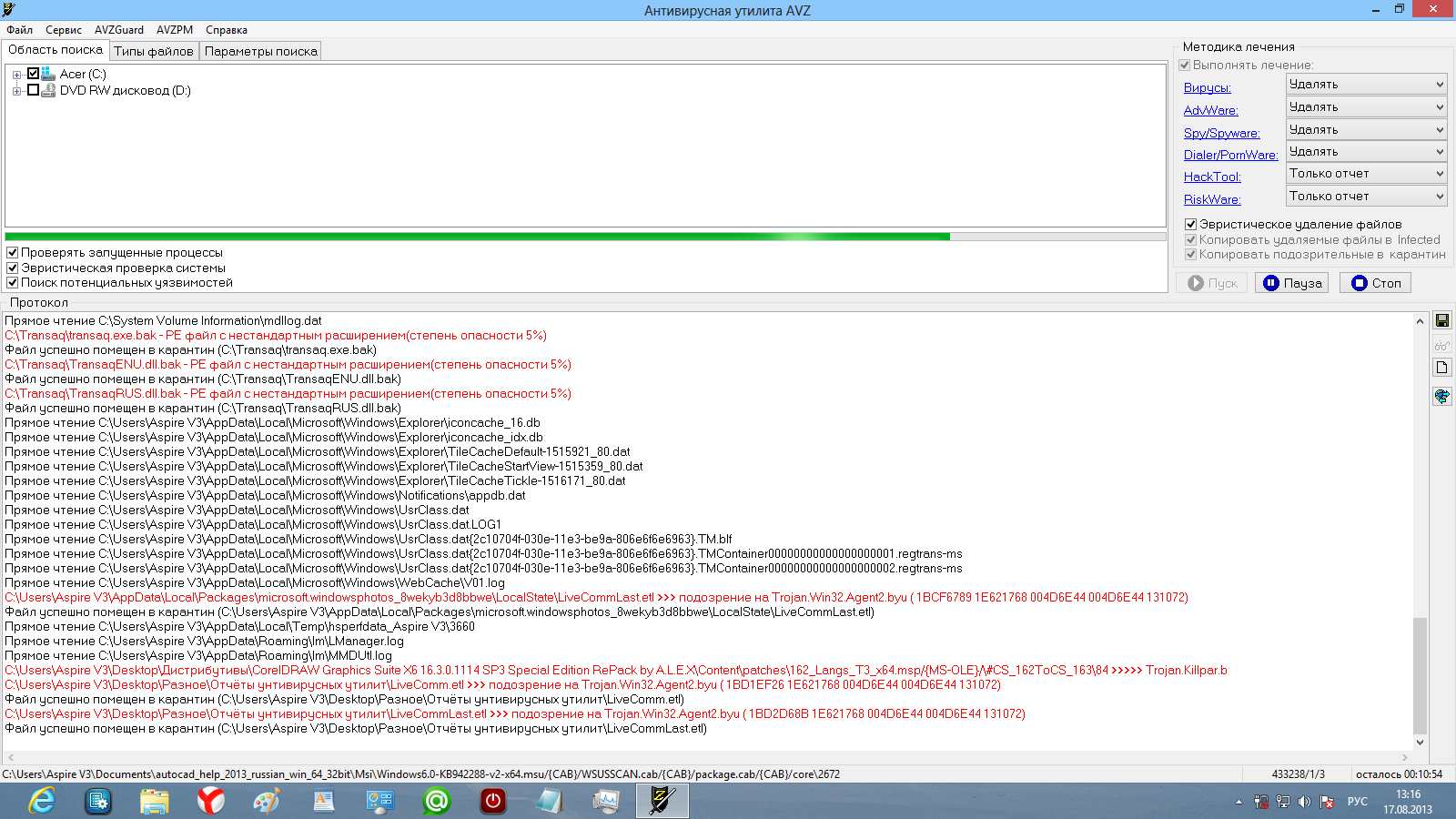
Task: Switch to the Типы файлов tab
Action: [154, 51]
